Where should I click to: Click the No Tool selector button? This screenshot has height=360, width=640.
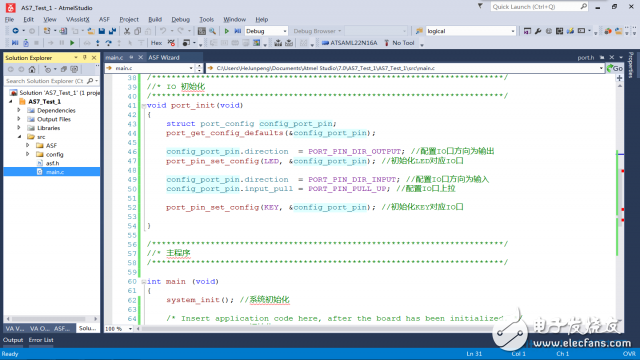pyautogui.click(x=399, y=43)
